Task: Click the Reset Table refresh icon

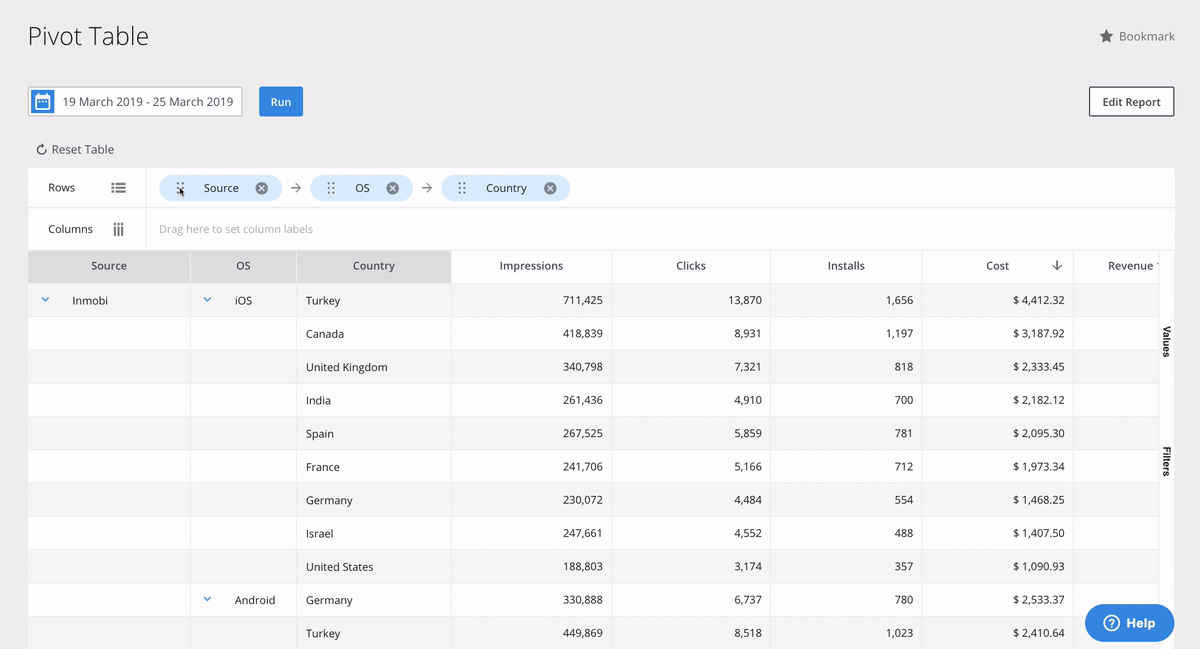Action: click(42, 150)
